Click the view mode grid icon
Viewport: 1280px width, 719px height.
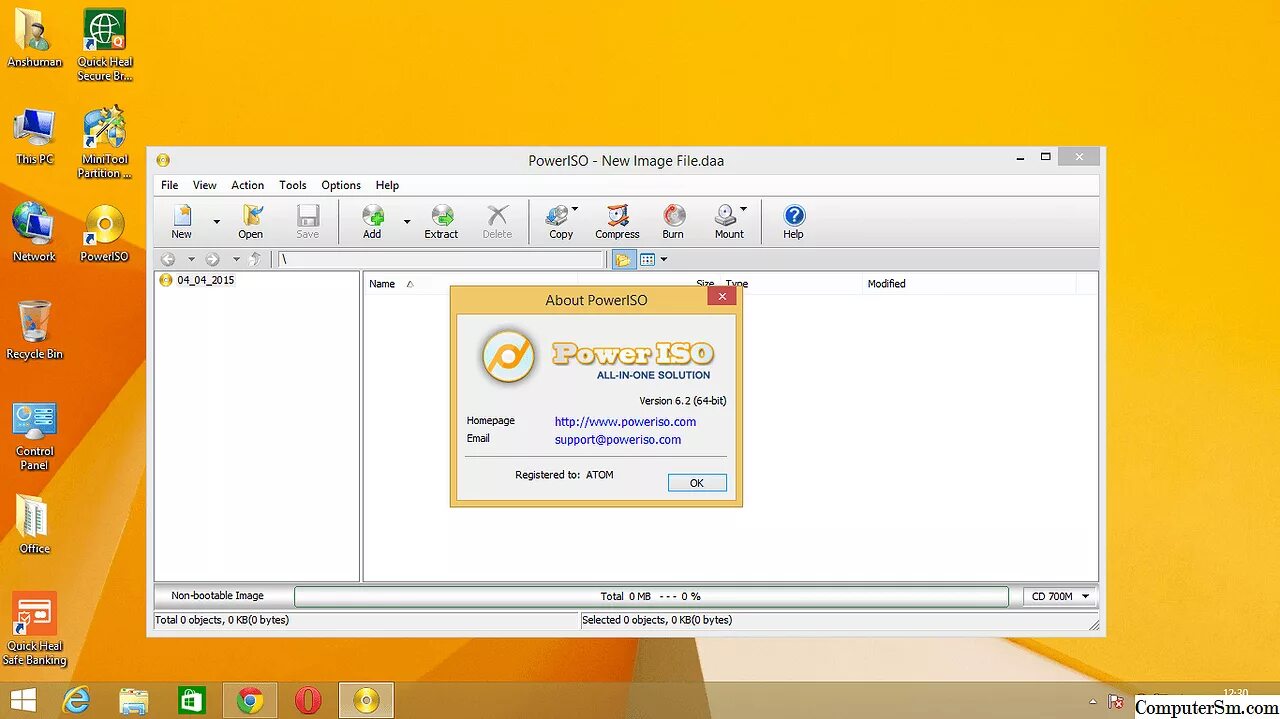[x=648, y=260]
